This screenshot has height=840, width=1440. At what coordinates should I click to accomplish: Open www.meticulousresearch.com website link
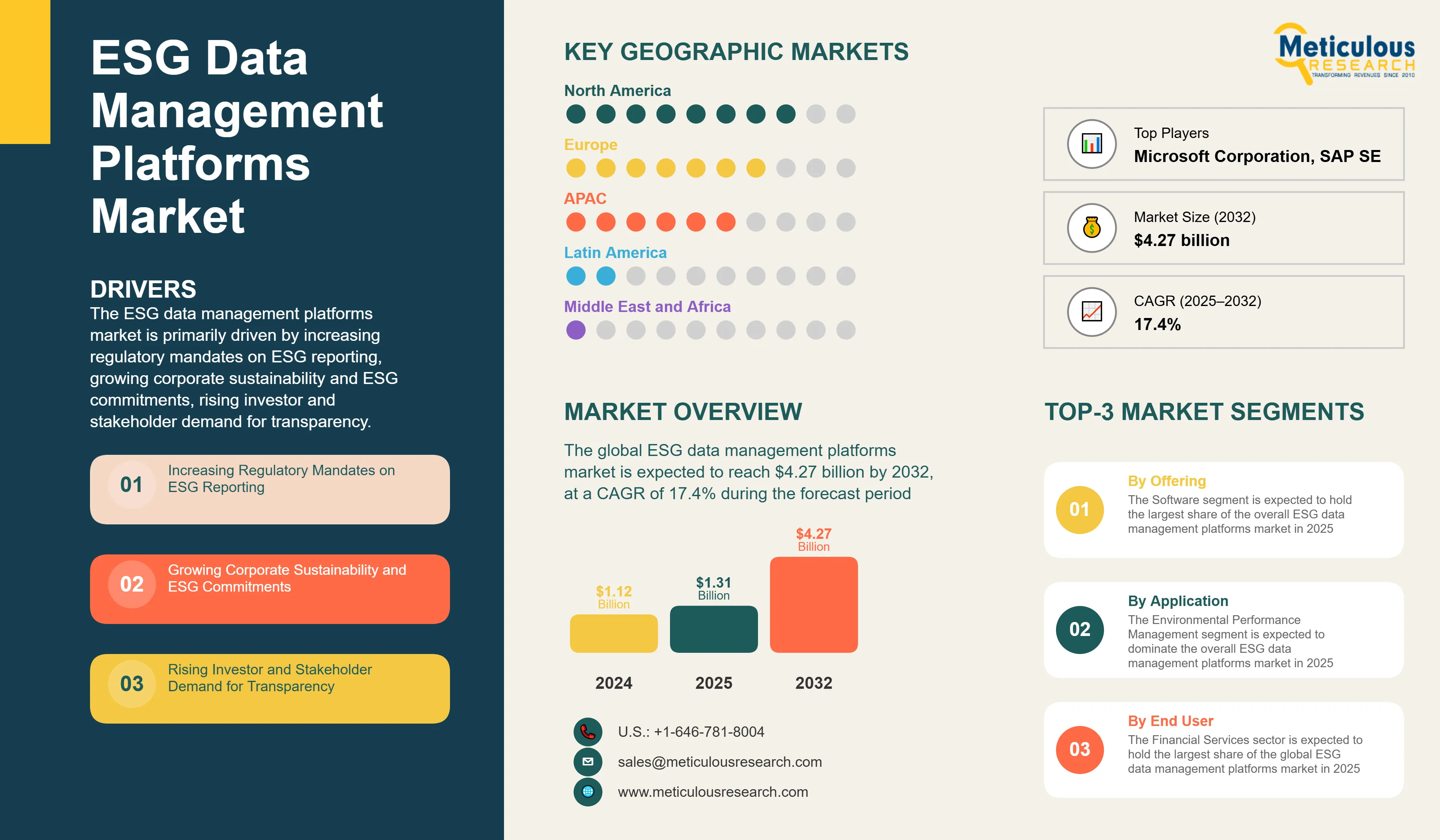coord(712,792)
